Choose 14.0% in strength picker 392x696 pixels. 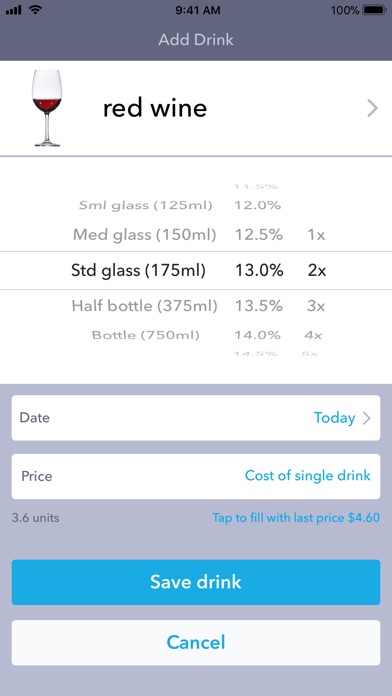[257, 335]
